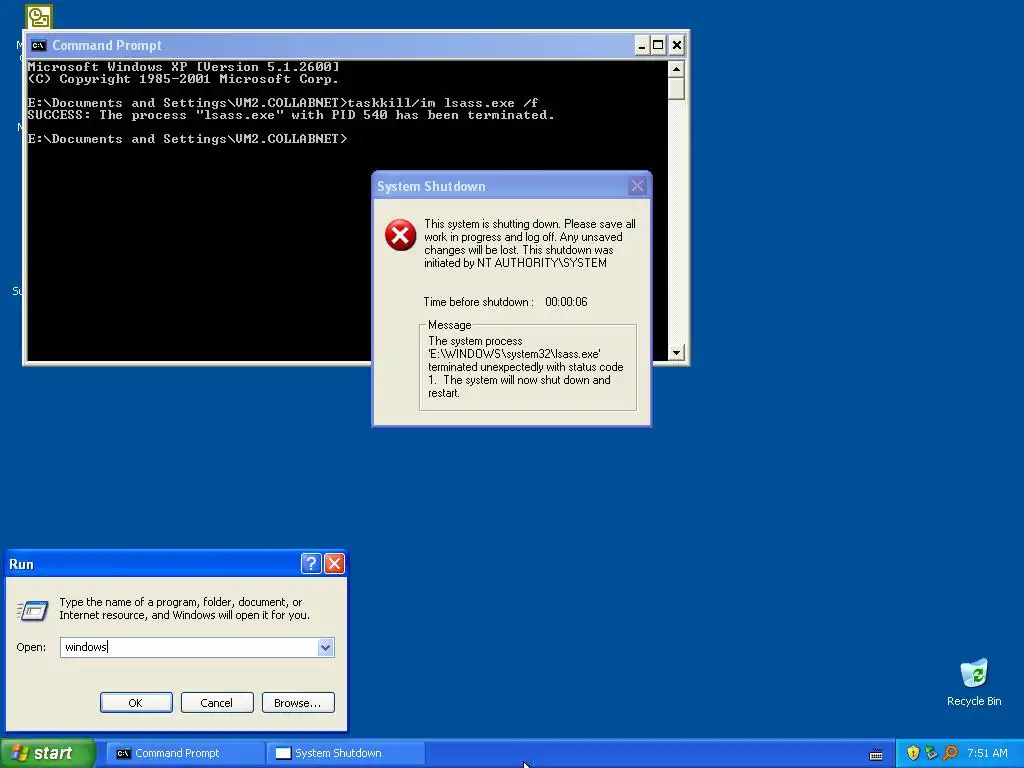Click the disabled System Shutdown close button
This screenshot has width=1024, height=768.
point(637,186)
